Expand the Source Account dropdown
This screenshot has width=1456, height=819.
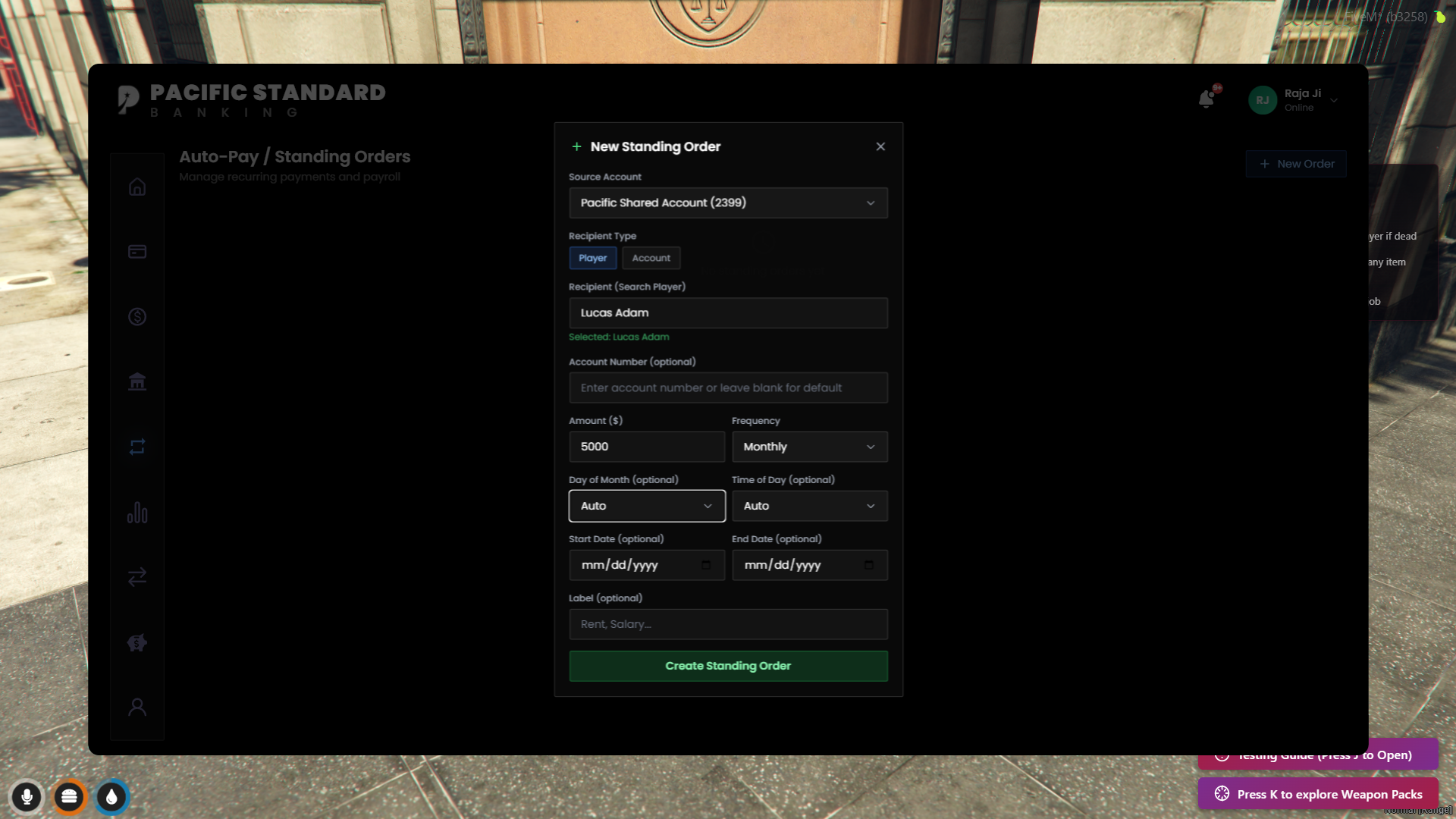point(728,203)
